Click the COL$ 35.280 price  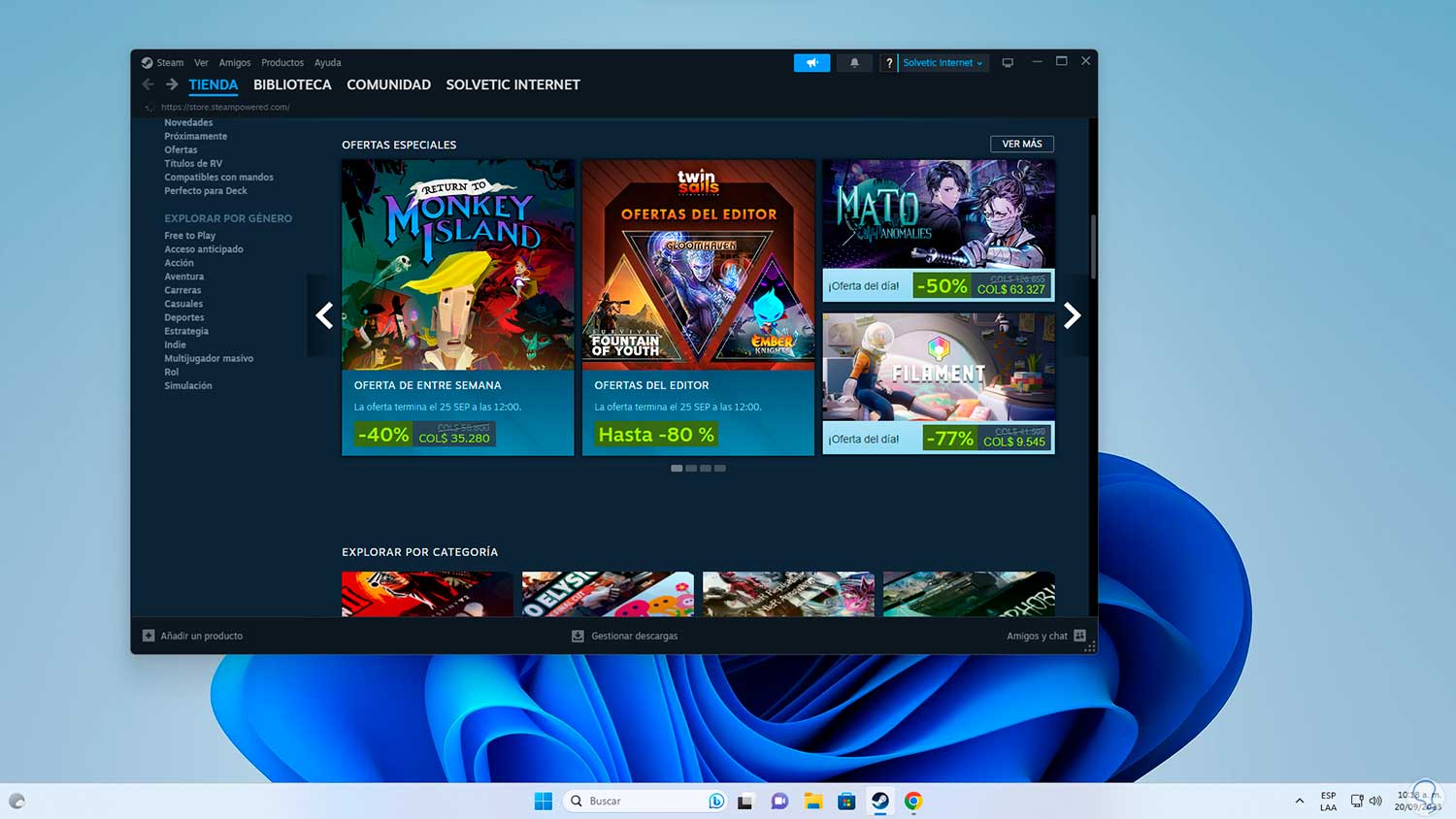click(x=454, y=439)
